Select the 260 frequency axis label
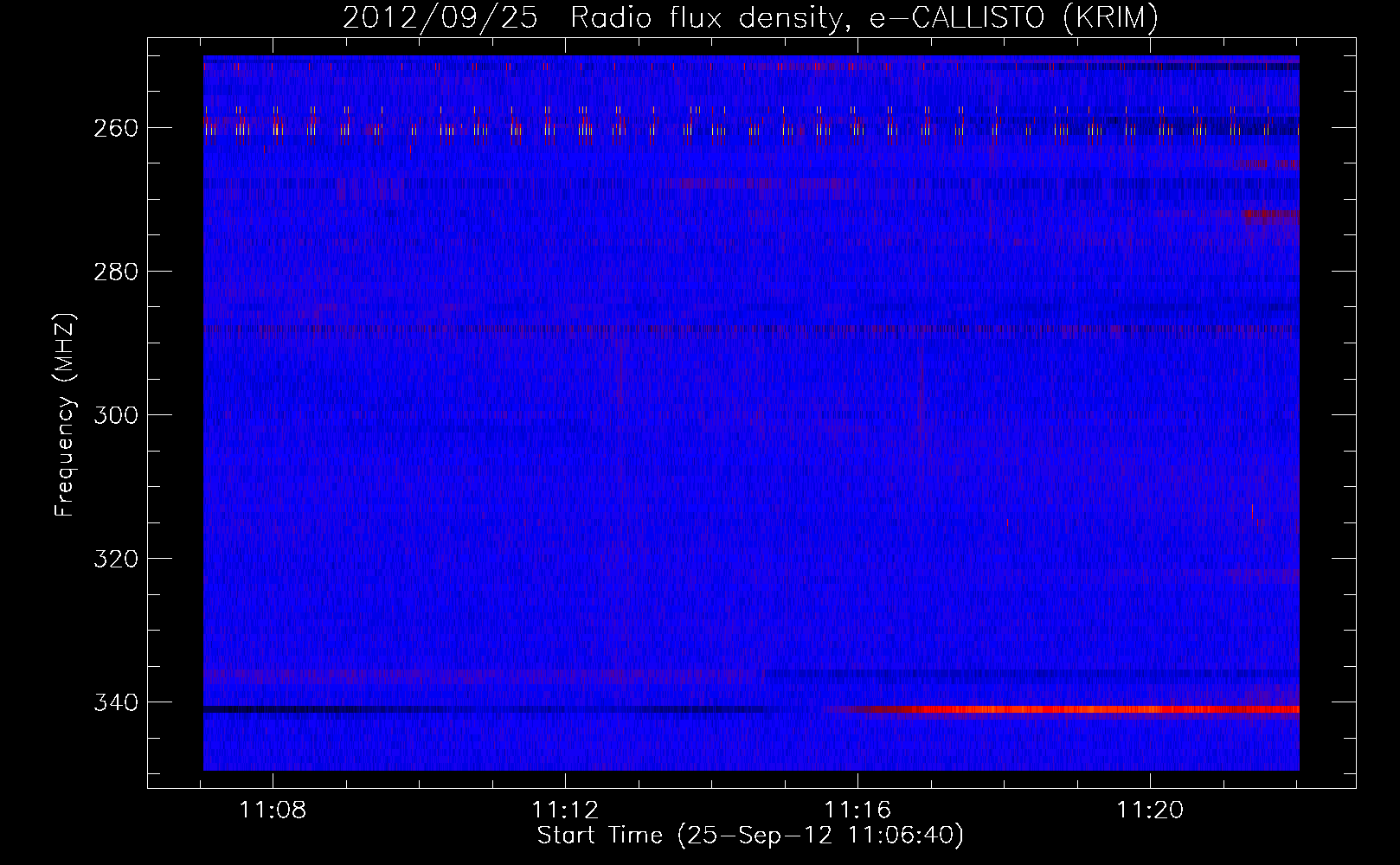1400x865 pixels. pos(115,128)
